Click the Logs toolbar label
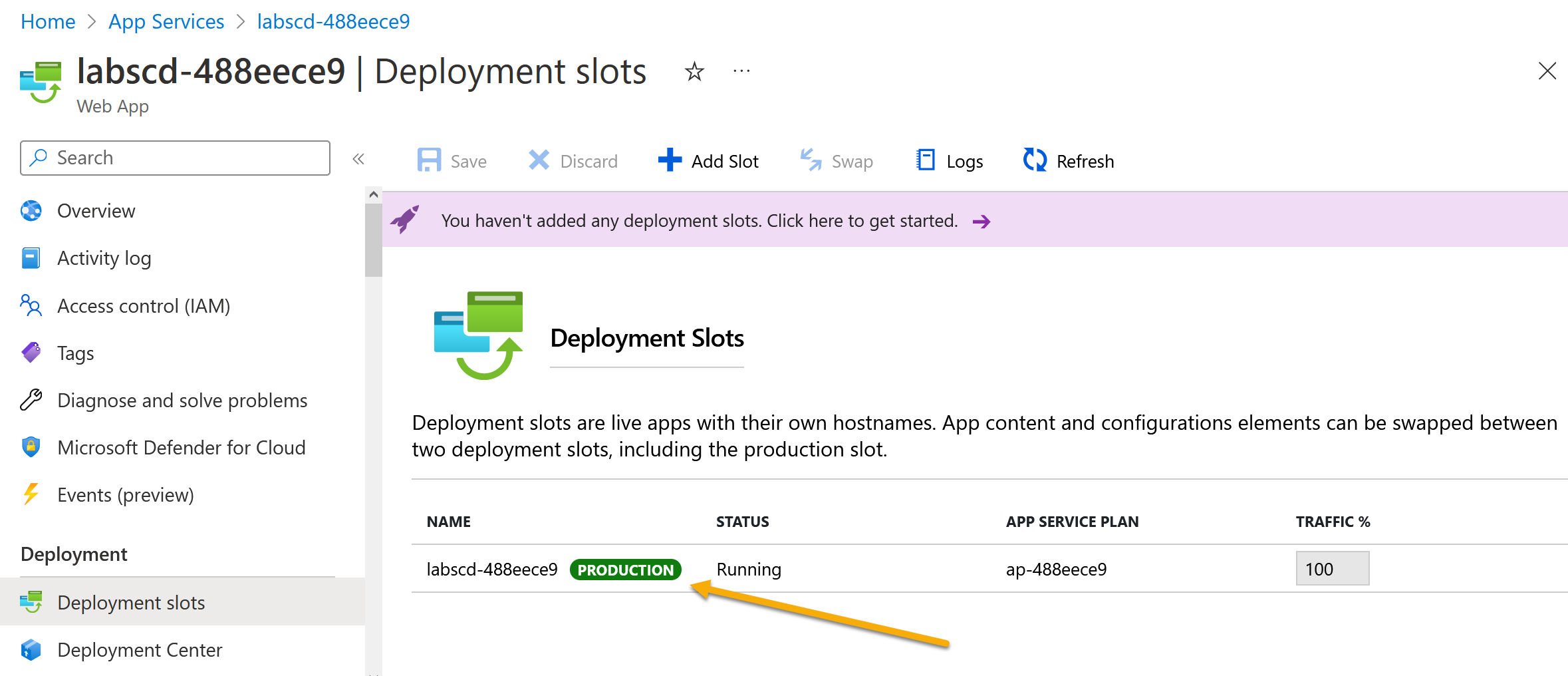Viewport: 1568px width, 676px height. click(964, 162)
